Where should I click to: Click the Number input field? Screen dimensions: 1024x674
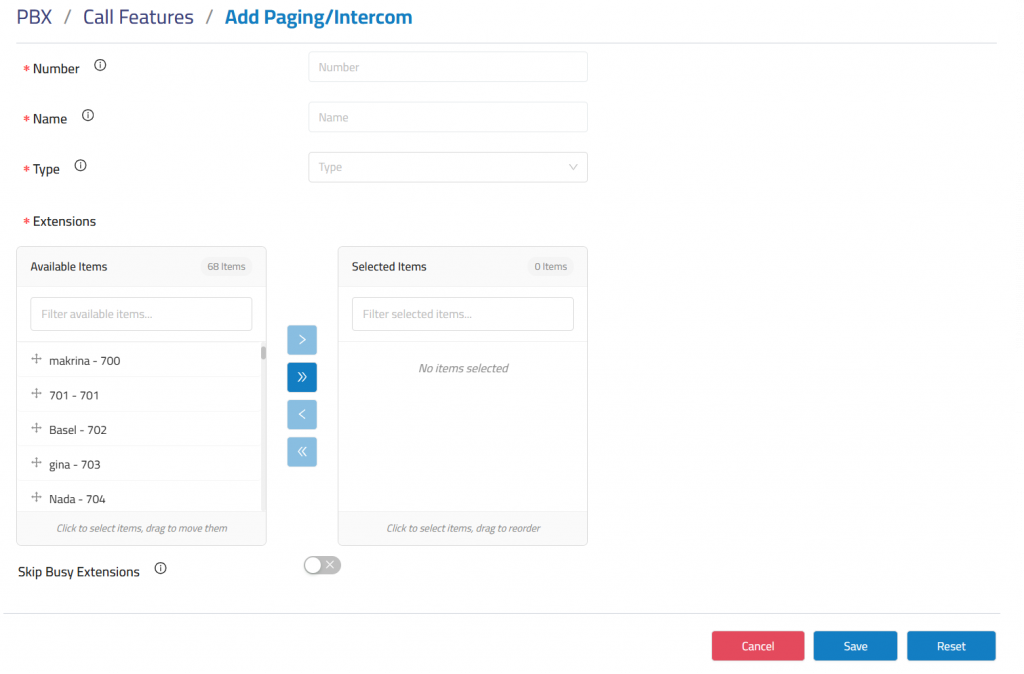click(x=447, y=67)
